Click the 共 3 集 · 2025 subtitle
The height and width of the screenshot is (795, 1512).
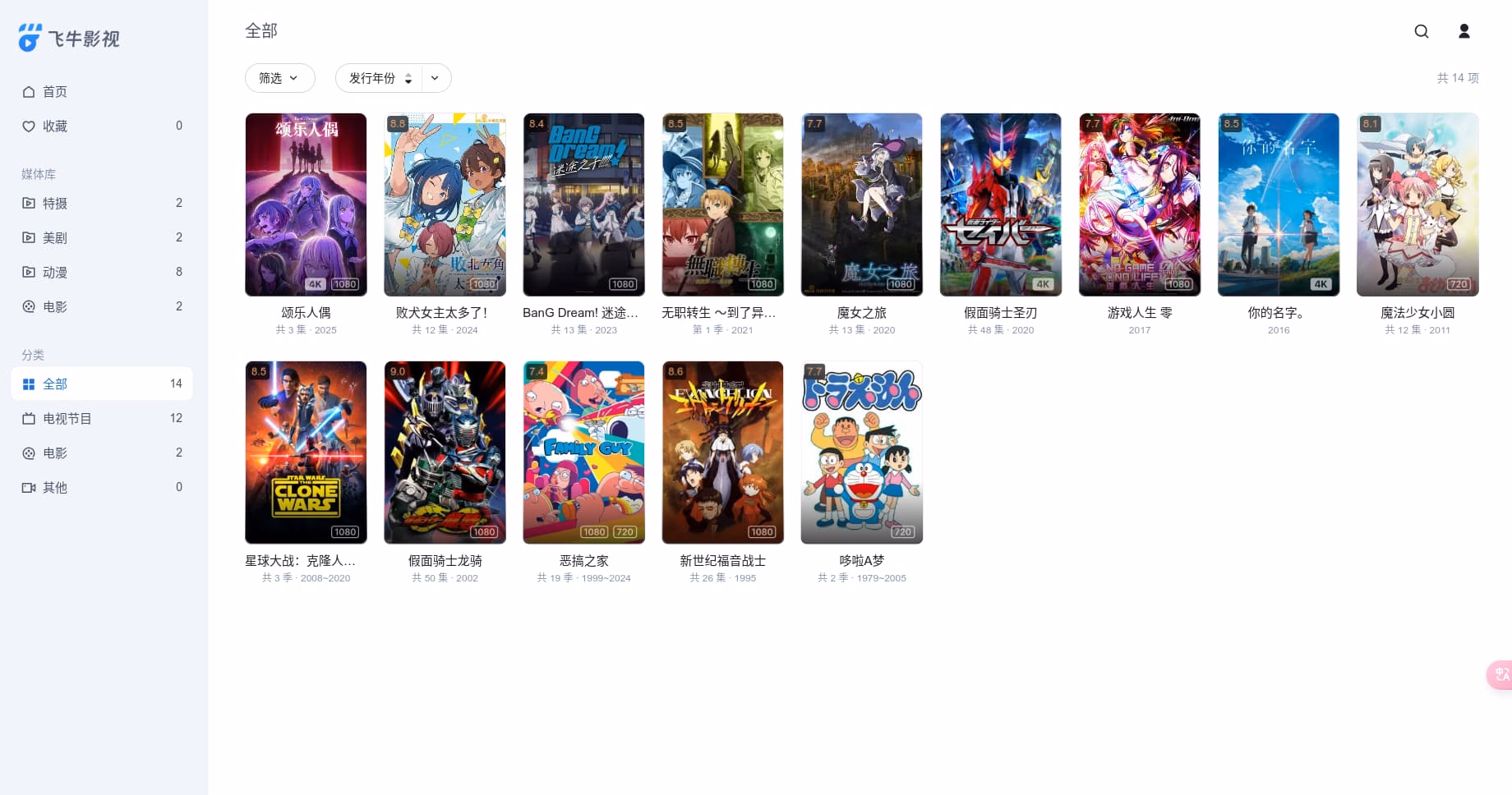(x=306, y=330)
